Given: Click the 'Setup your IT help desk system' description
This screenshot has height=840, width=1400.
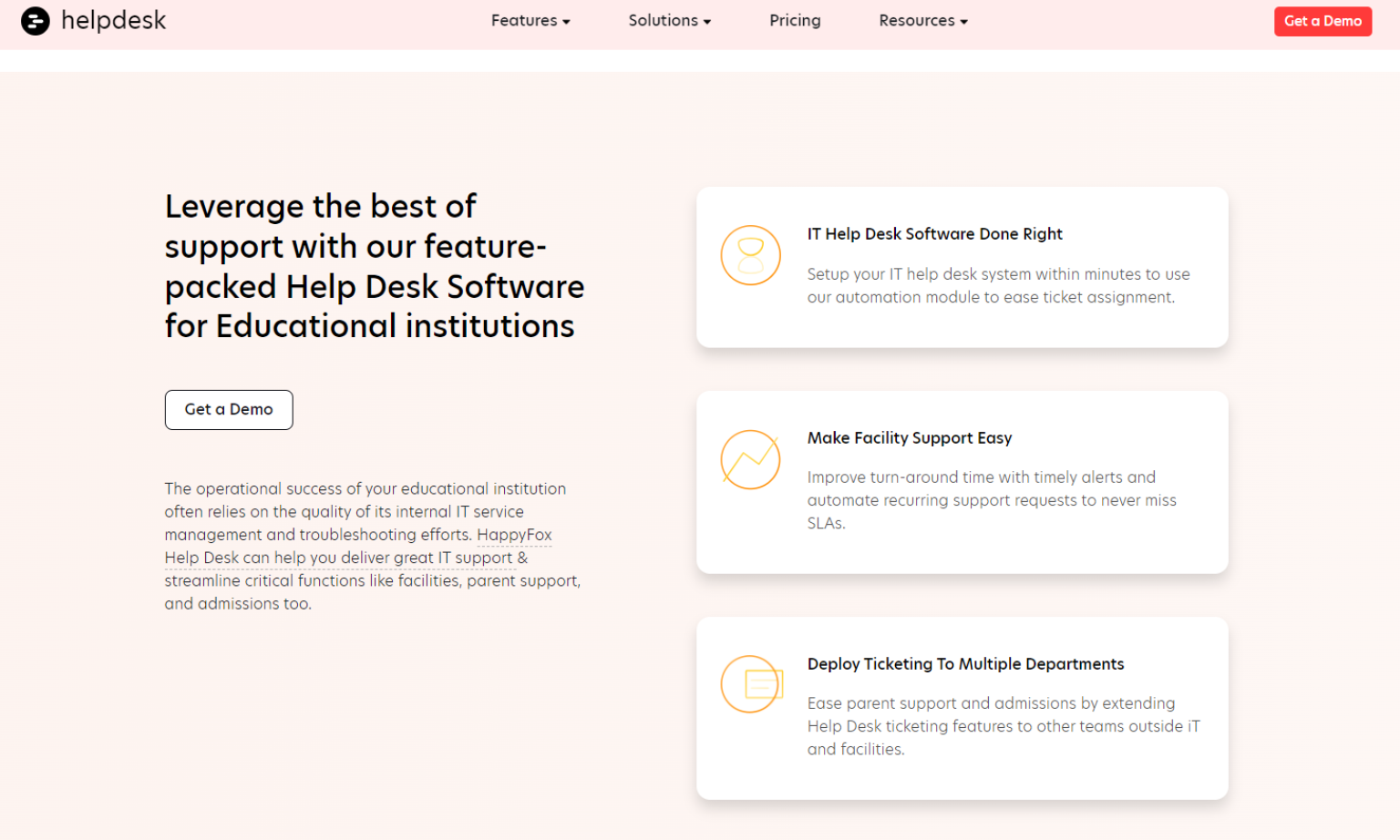Looking at the screenshot, I should point(998,286).
